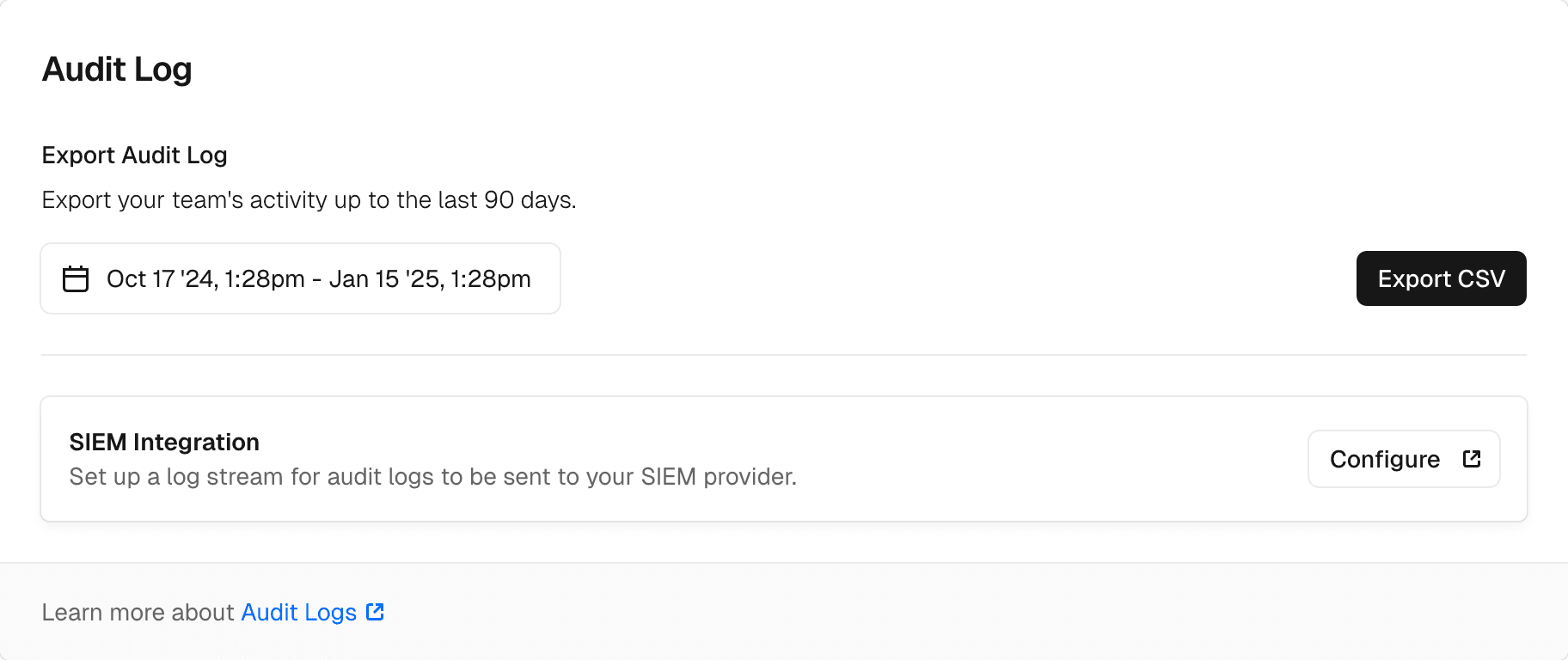Select the calendar glyph to pick new dates
The width and height of the screenshot is (1568, 660).
[76, 278]
